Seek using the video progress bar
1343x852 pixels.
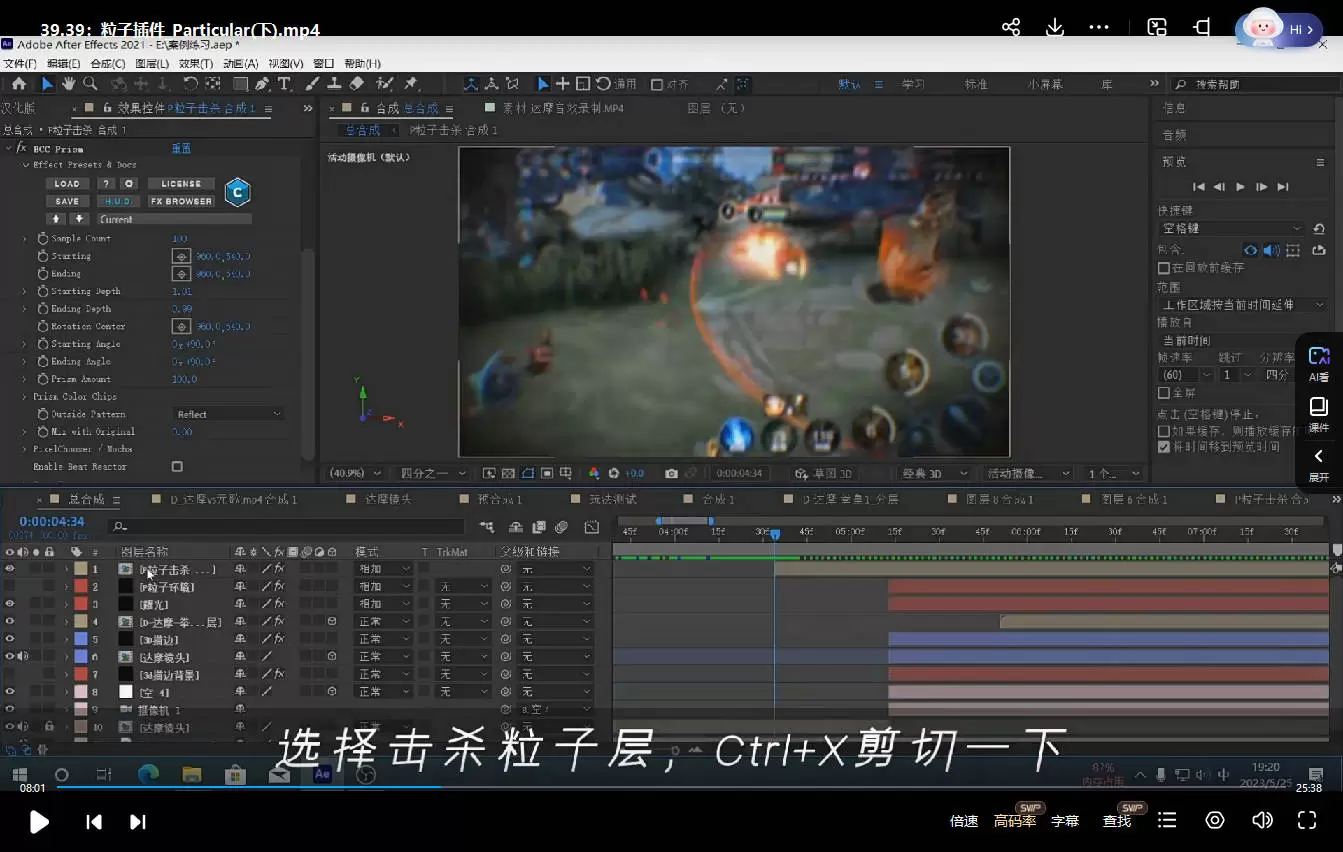point(671,787)
